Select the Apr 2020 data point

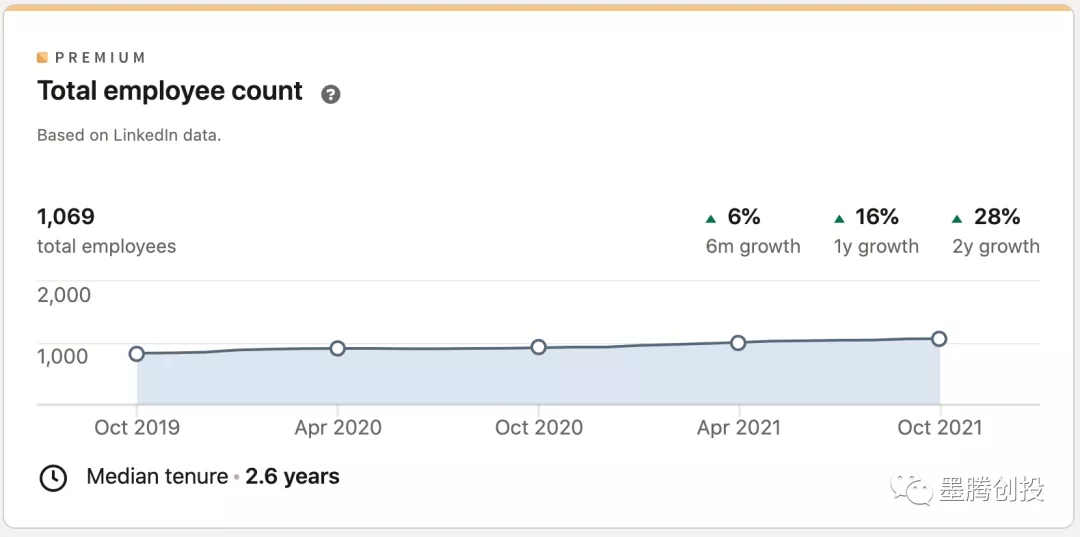point(338,348)
